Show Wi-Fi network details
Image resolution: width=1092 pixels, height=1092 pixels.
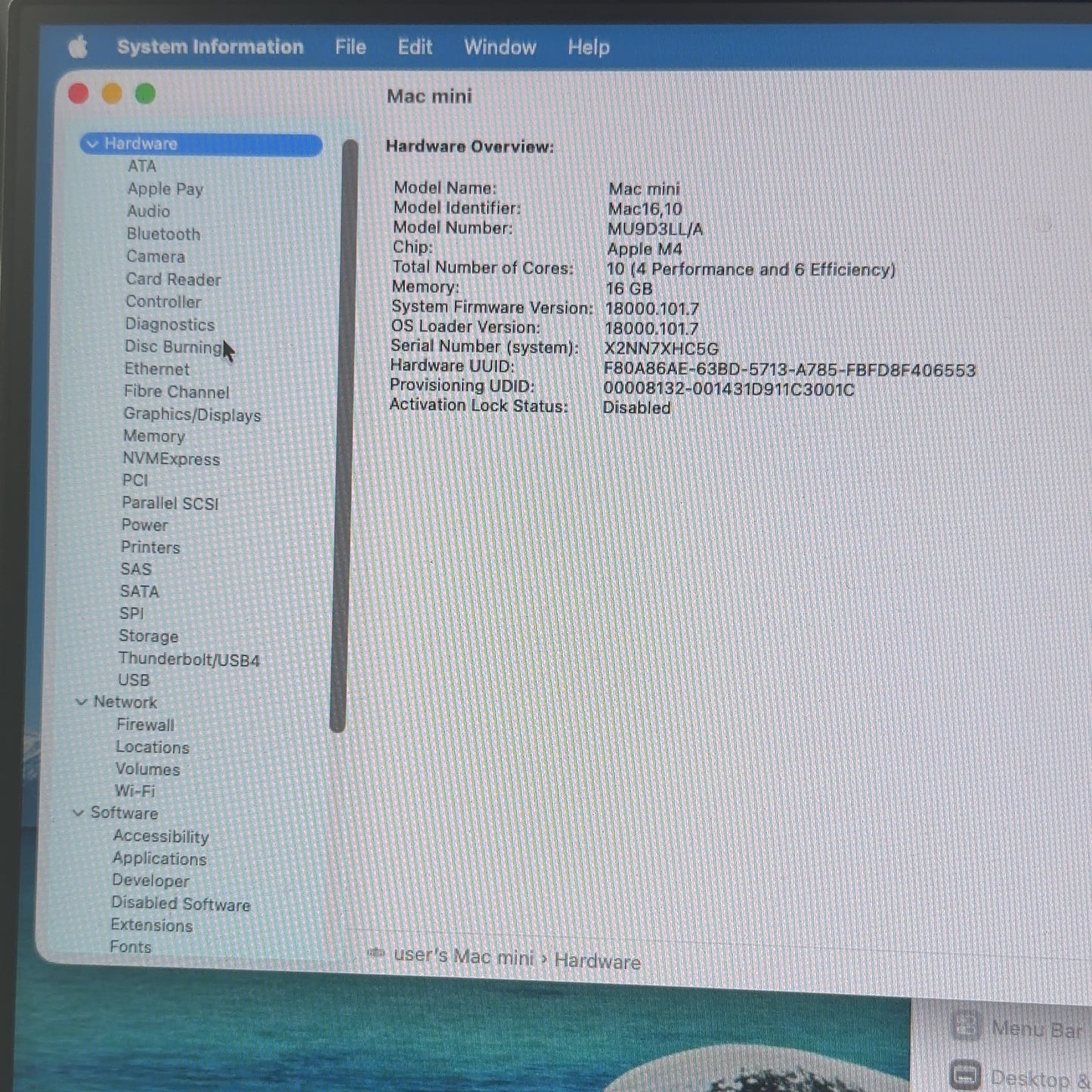135,791
